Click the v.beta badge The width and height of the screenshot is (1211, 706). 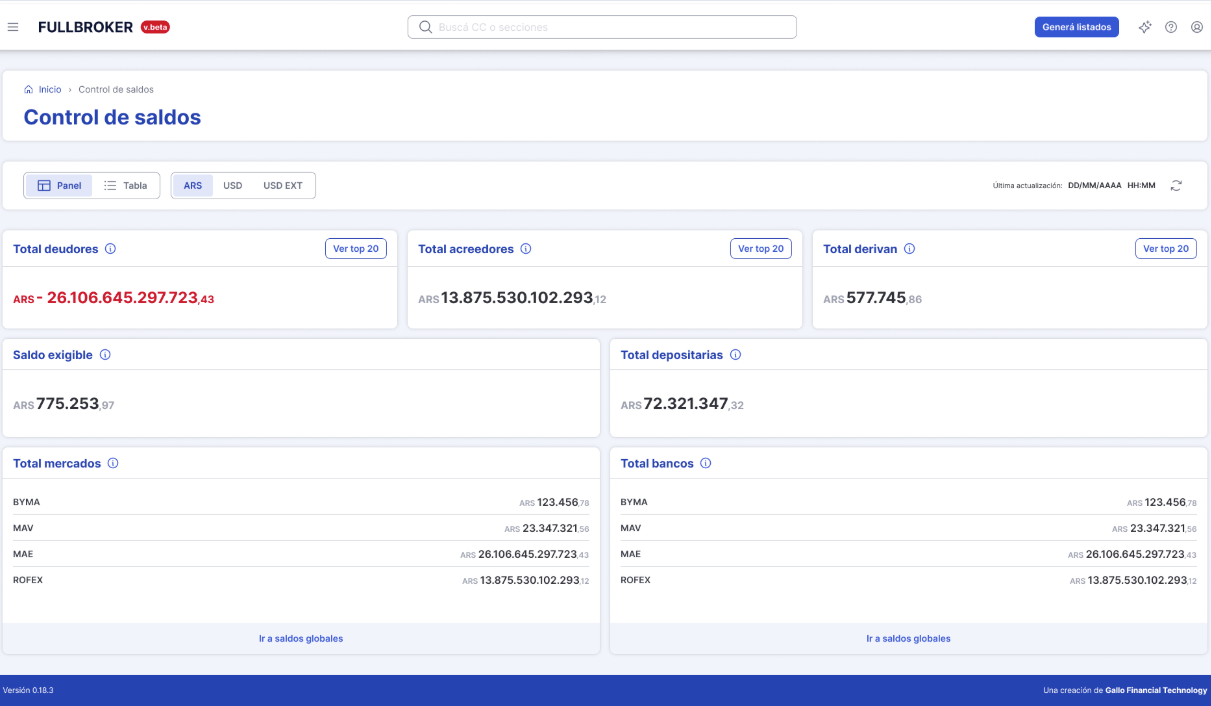tap(155, 27)
